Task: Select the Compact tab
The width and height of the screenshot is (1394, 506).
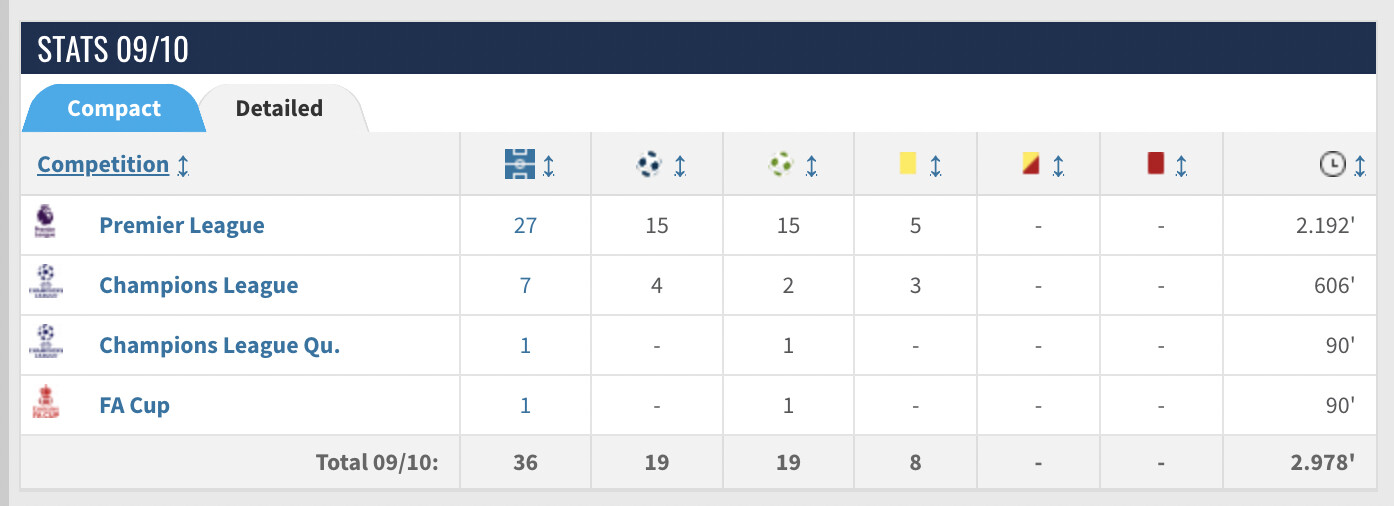Action: [114, 108]
